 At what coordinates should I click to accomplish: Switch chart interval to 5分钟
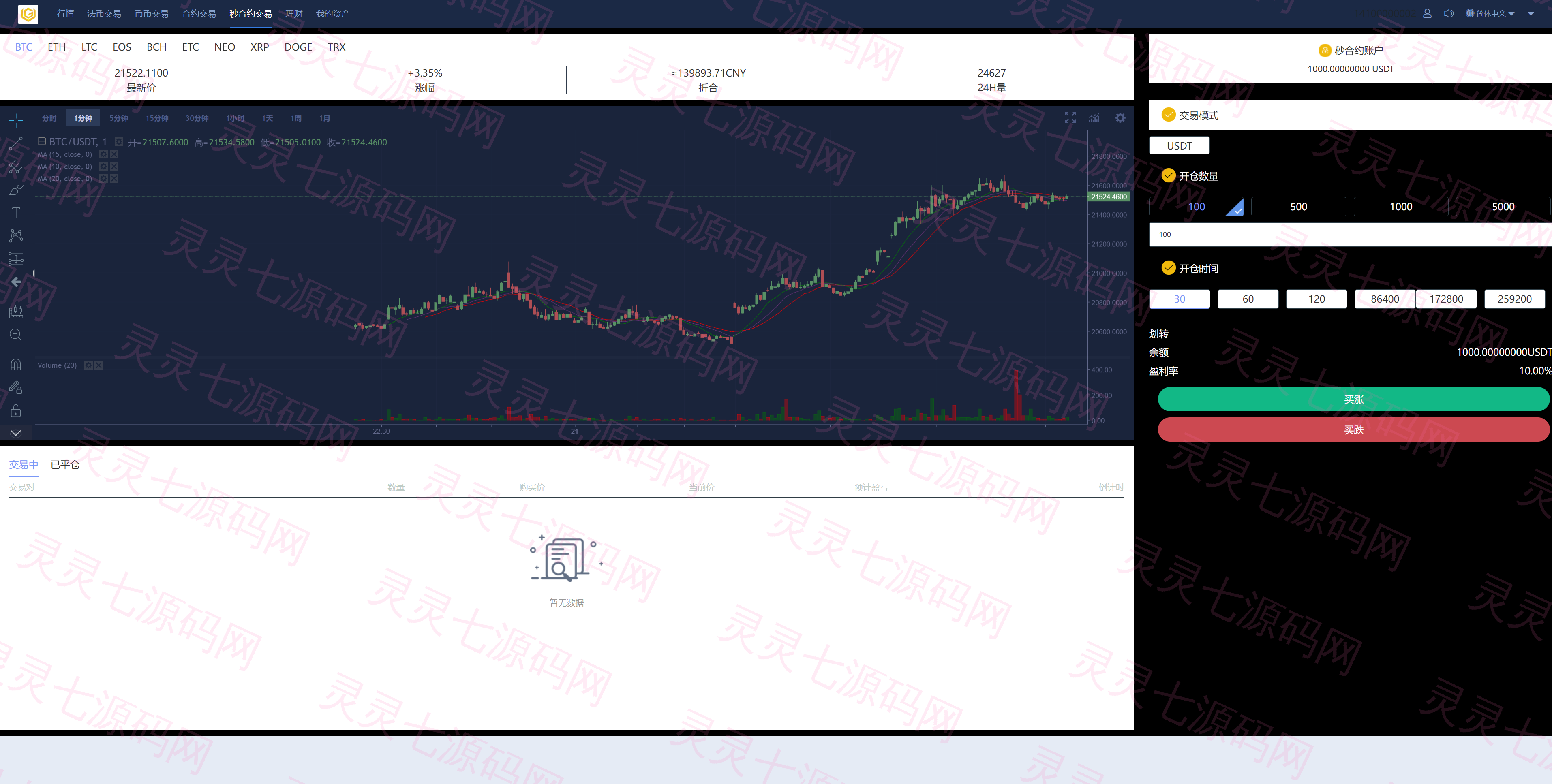tap(119, 118)
